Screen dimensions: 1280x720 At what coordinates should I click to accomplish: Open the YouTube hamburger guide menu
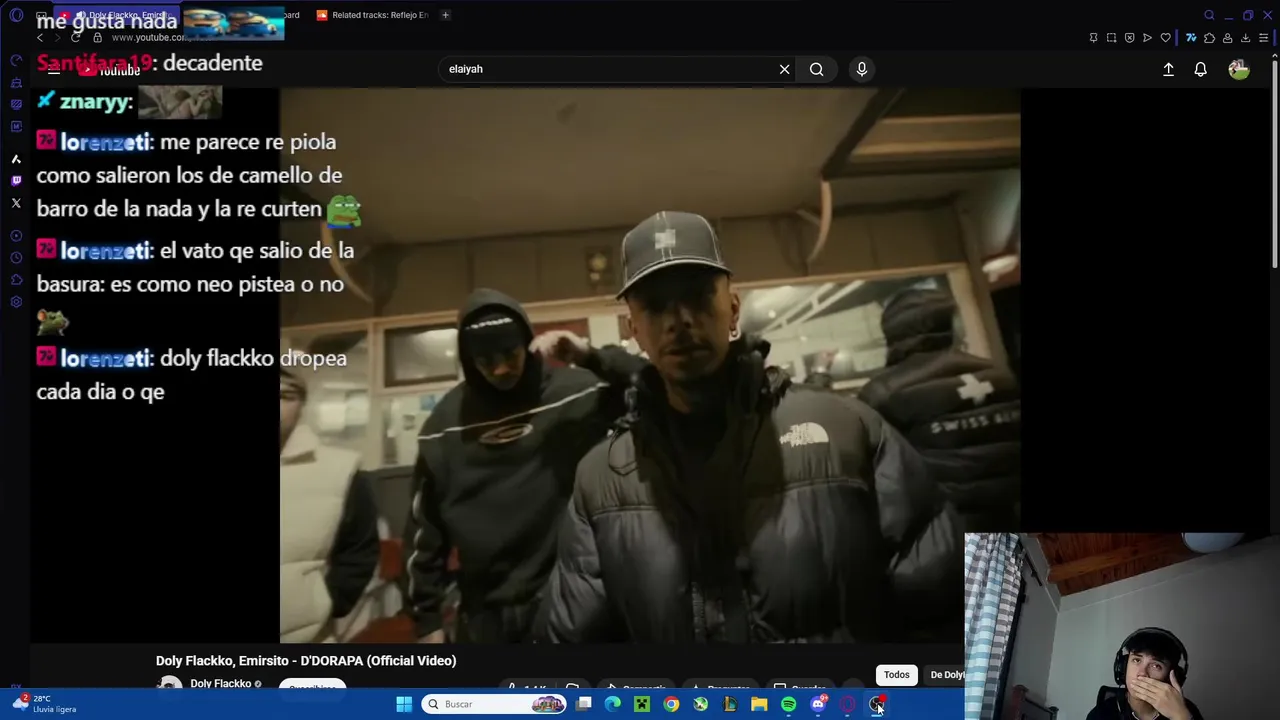[x=54, y=69]
